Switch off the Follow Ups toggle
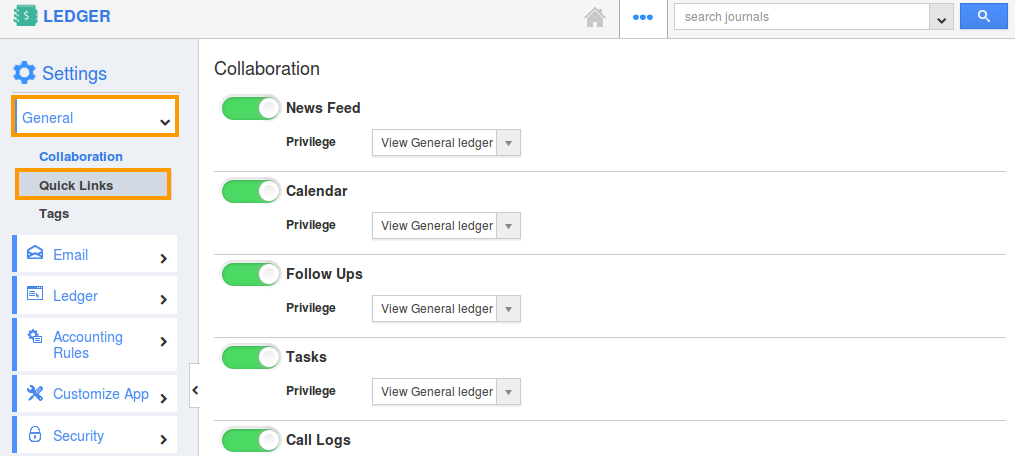The image size is (1015, 456). pos(251,274)
